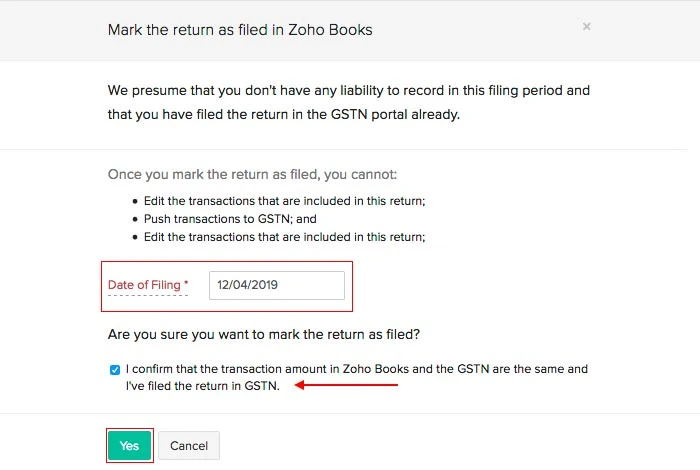Close the Mark as filed dialog

[587, 27]
